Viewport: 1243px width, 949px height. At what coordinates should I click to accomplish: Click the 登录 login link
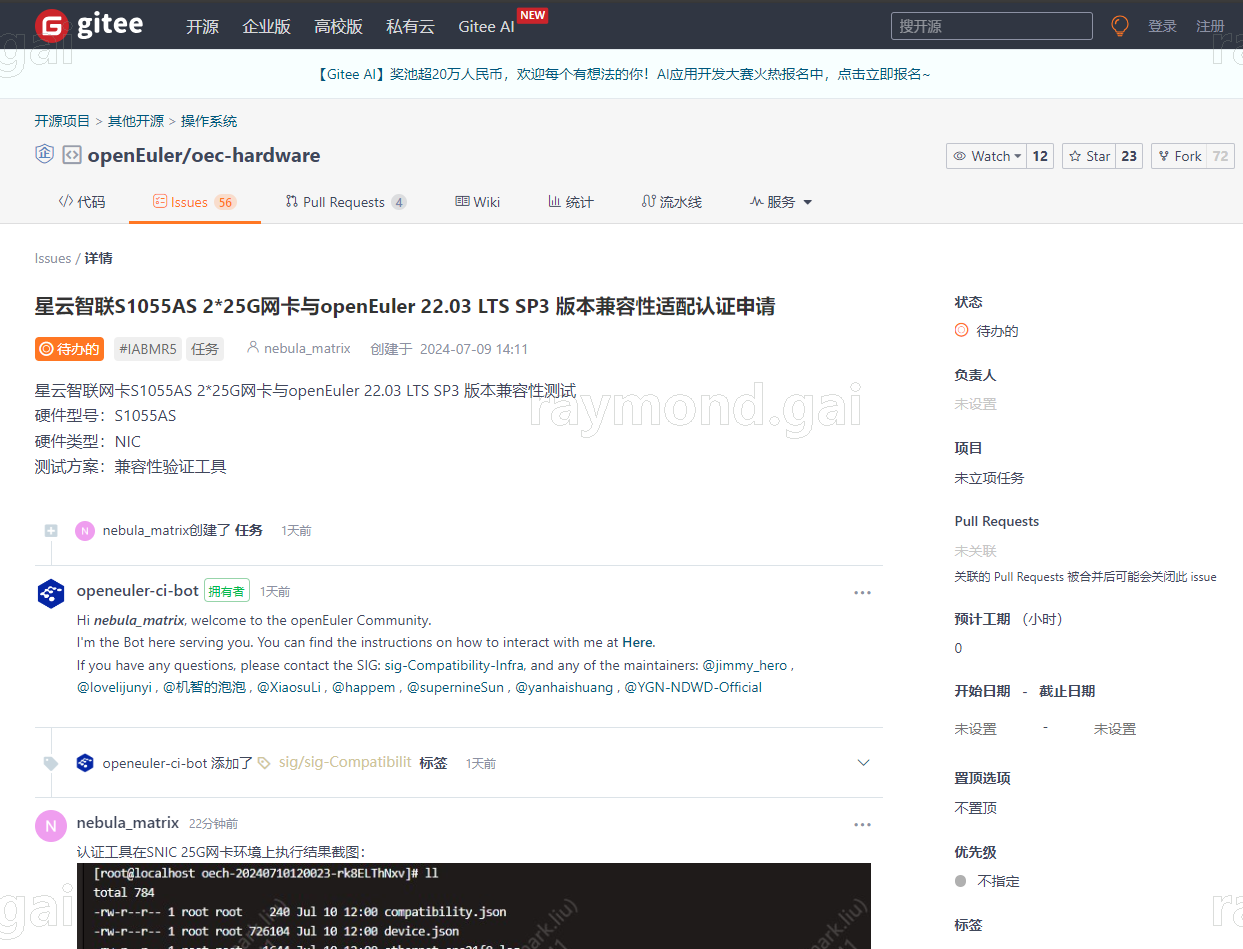[x=1162, y=26]
